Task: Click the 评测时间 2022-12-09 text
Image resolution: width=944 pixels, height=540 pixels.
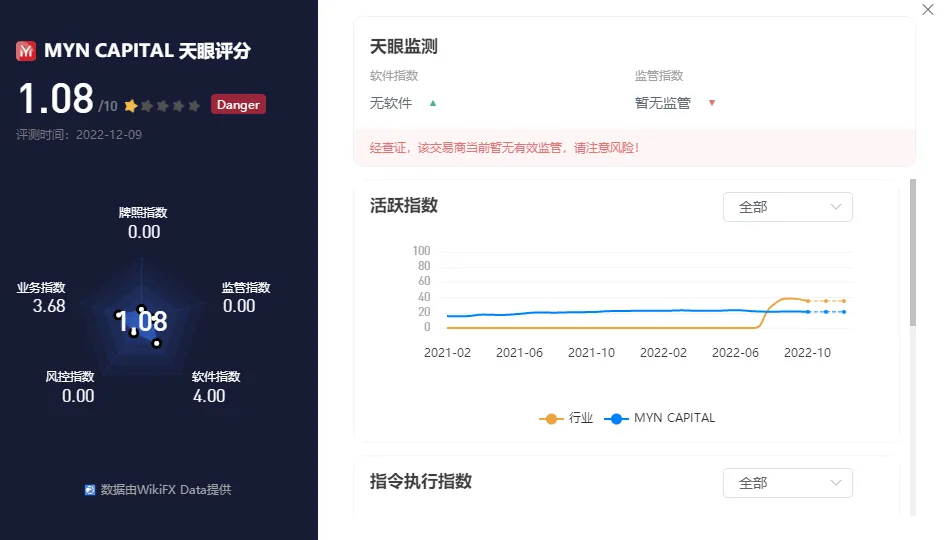Action: click(x=79, y=135)
